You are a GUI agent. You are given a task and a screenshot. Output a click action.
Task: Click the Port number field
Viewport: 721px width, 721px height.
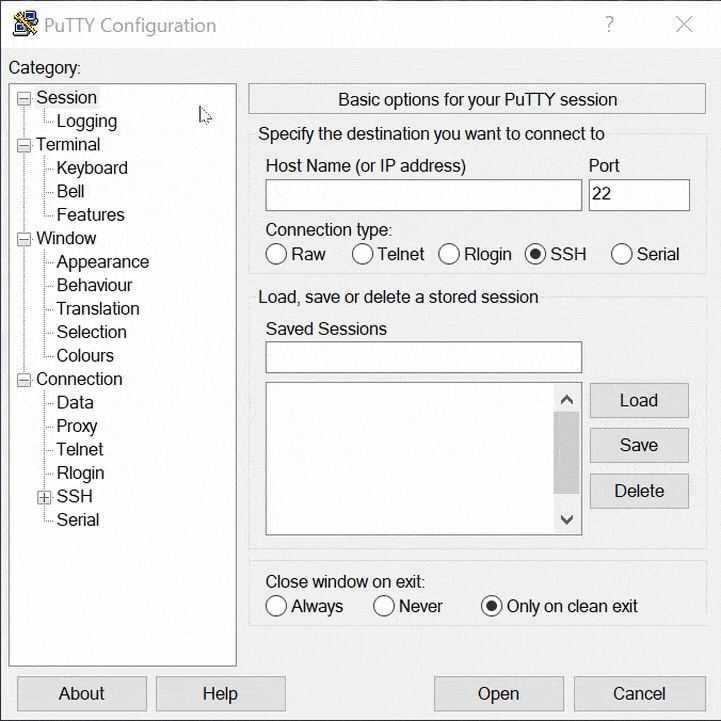(x=638, y=195)
